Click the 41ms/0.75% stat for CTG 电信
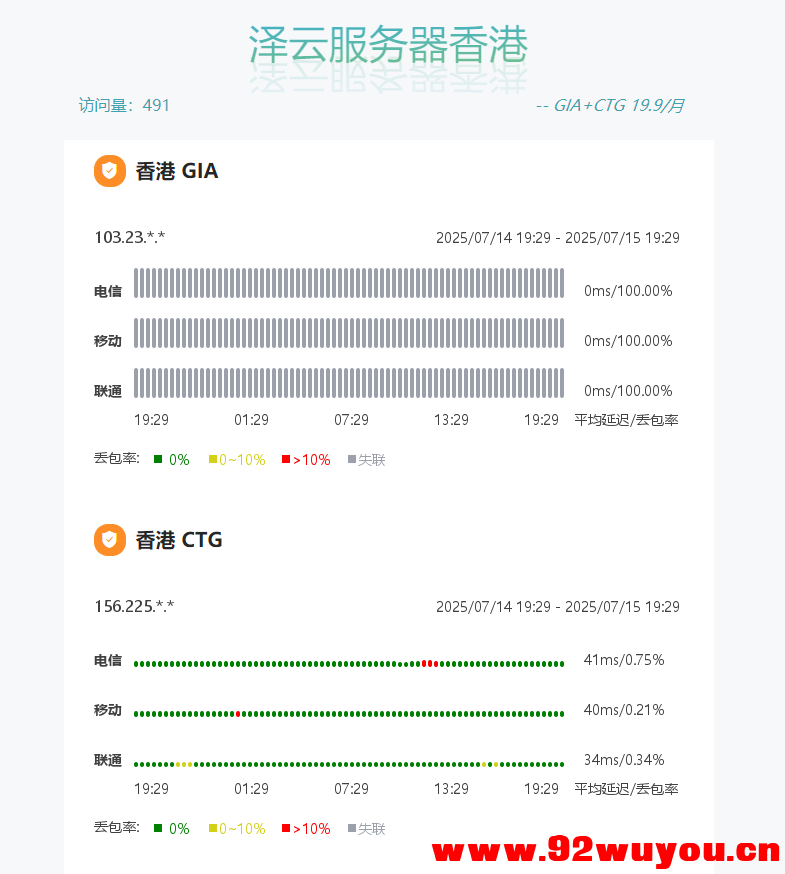The image size is (785, 874). point(624,660)
